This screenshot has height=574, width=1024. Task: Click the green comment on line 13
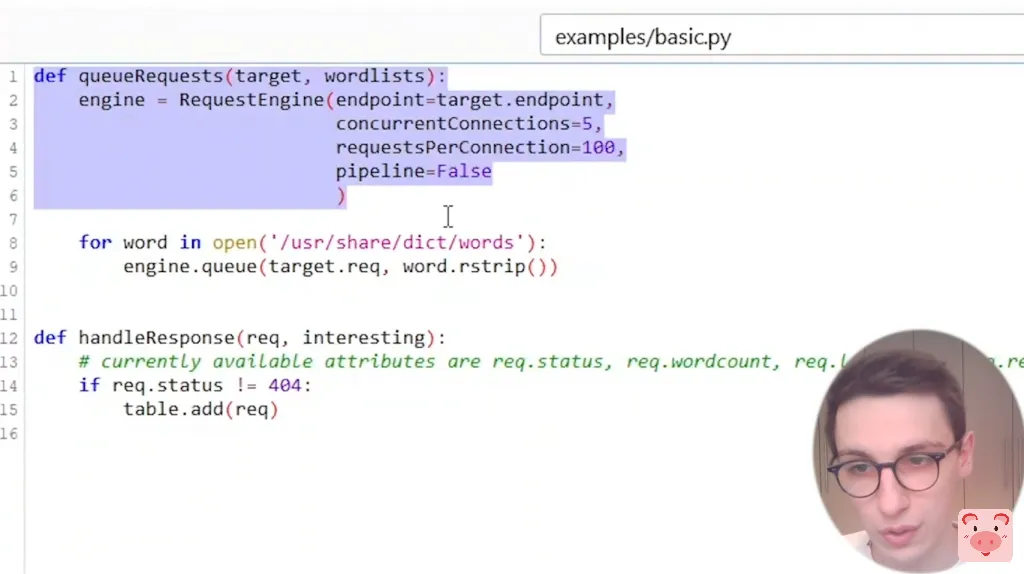point(551,362)
